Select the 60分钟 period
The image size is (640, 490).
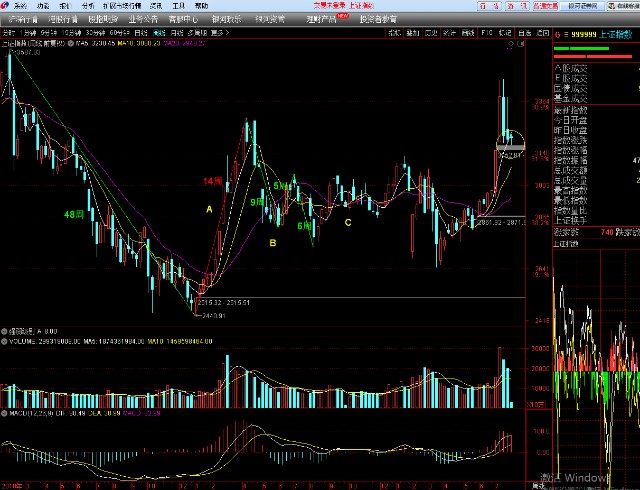coord(120,33)
